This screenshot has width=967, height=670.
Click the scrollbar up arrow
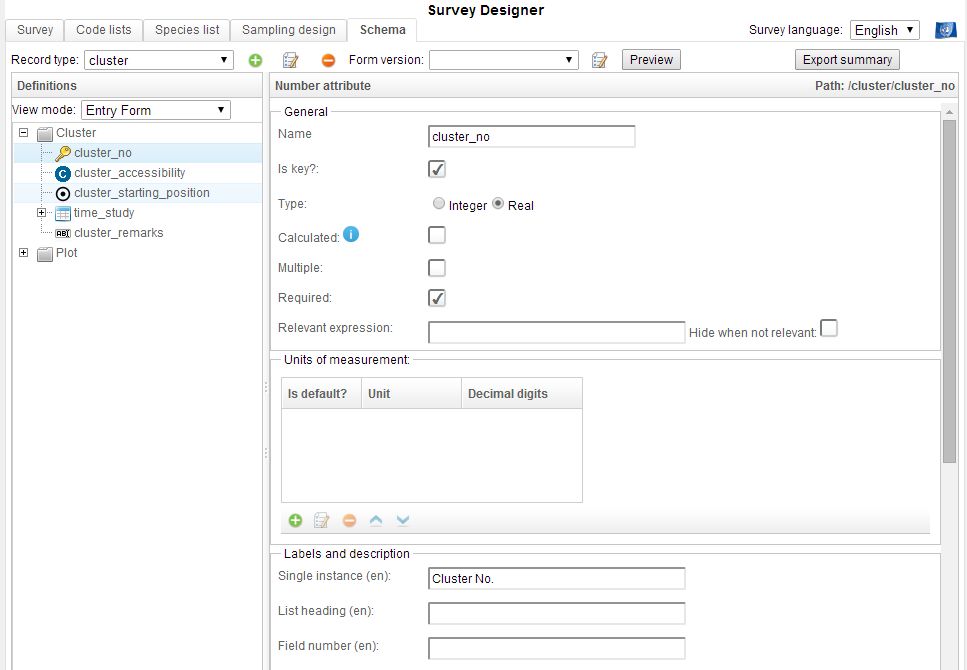click(949, 112)
